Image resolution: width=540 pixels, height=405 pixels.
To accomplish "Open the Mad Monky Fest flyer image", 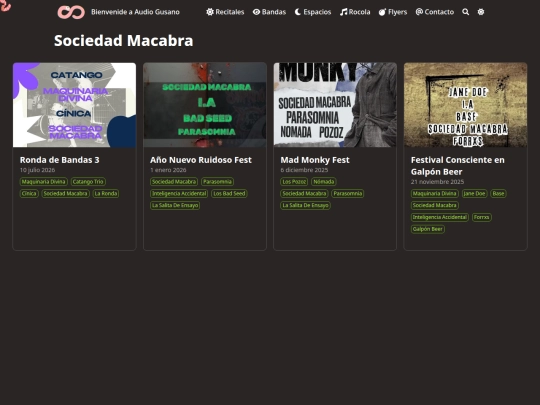I will coord(335,105).
